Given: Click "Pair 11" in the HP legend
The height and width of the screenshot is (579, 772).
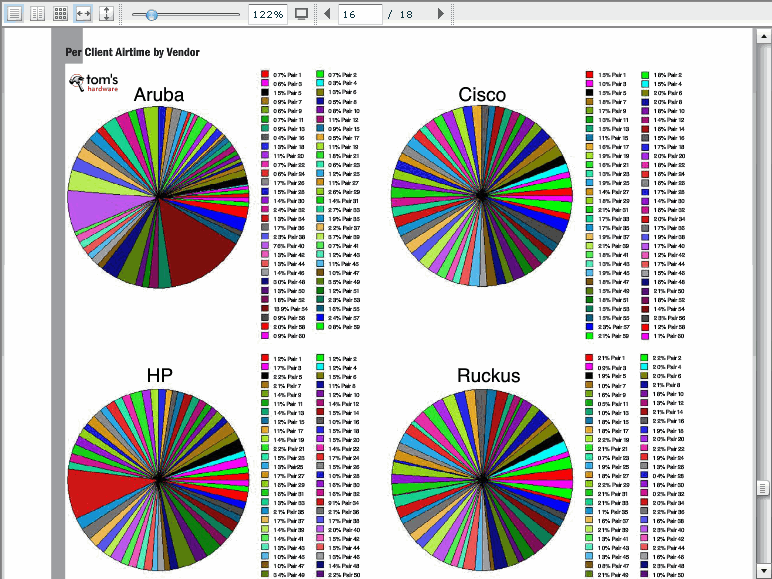Looking at the screenshot, I should (294, 404).
